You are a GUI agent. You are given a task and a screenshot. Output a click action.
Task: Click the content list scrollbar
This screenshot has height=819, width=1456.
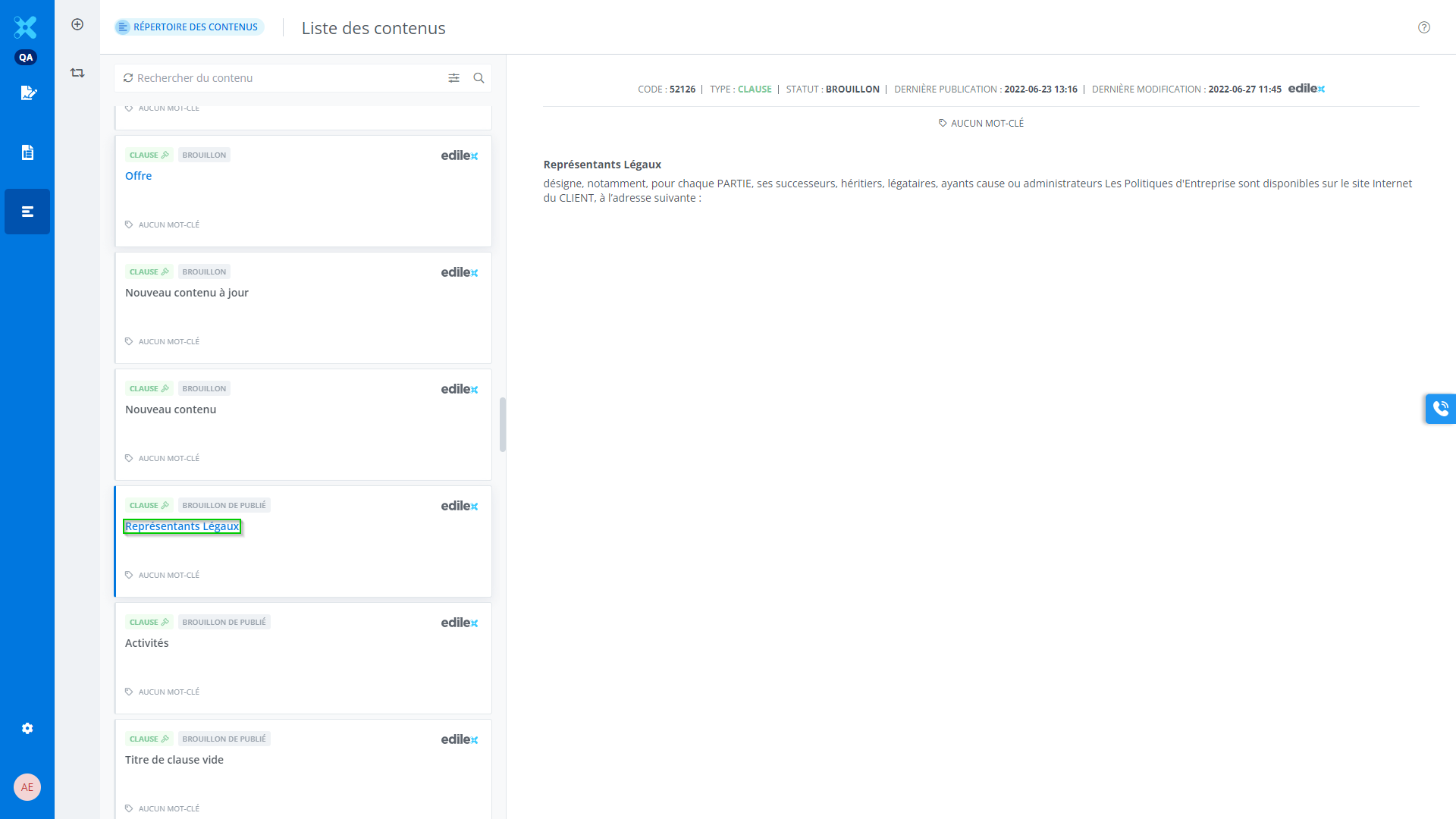(502, 425)
